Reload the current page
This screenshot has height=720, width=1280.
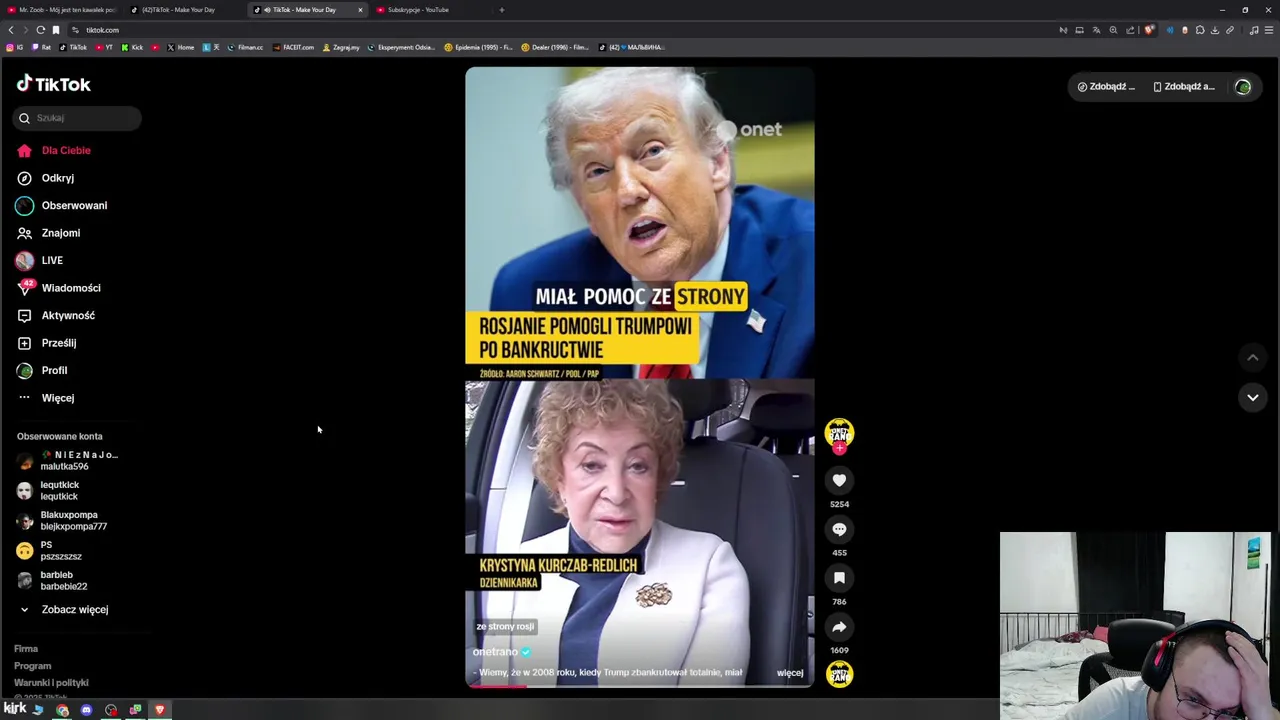40,30
